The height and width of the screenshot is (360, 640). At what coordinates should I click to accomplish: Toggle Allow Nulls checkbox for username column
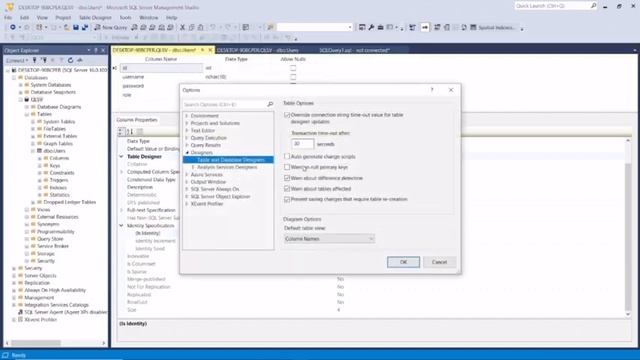pyautogui.click(x=293, y=77)
